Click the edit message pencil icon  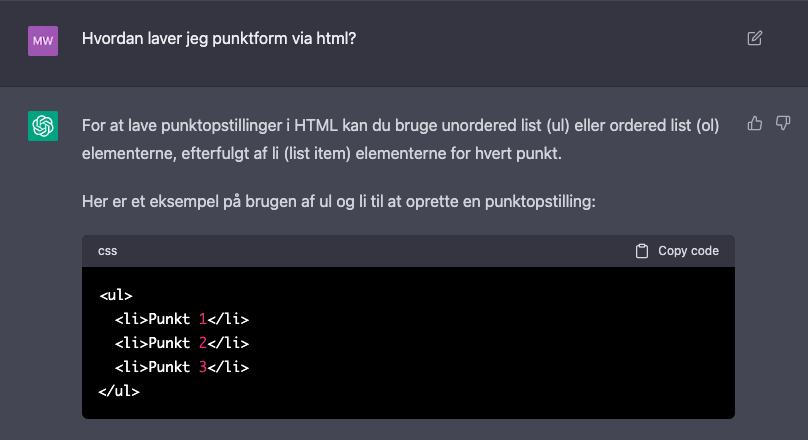pyautogui.click(x=754, y=38)
